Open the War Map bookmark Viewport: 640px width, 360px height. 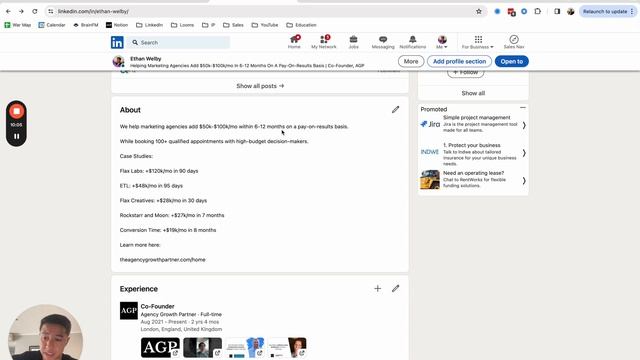click(18, 25)
